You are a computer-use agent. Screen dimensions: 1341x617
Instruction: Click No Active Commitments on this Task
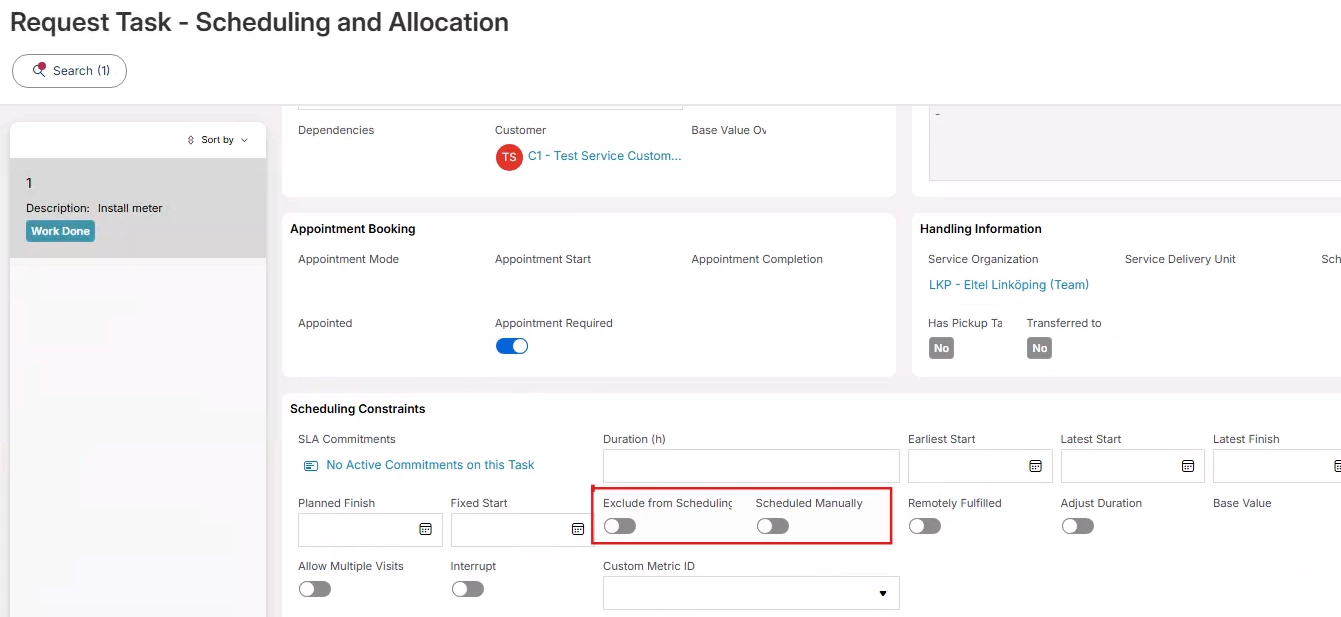(x=430, y=465)
